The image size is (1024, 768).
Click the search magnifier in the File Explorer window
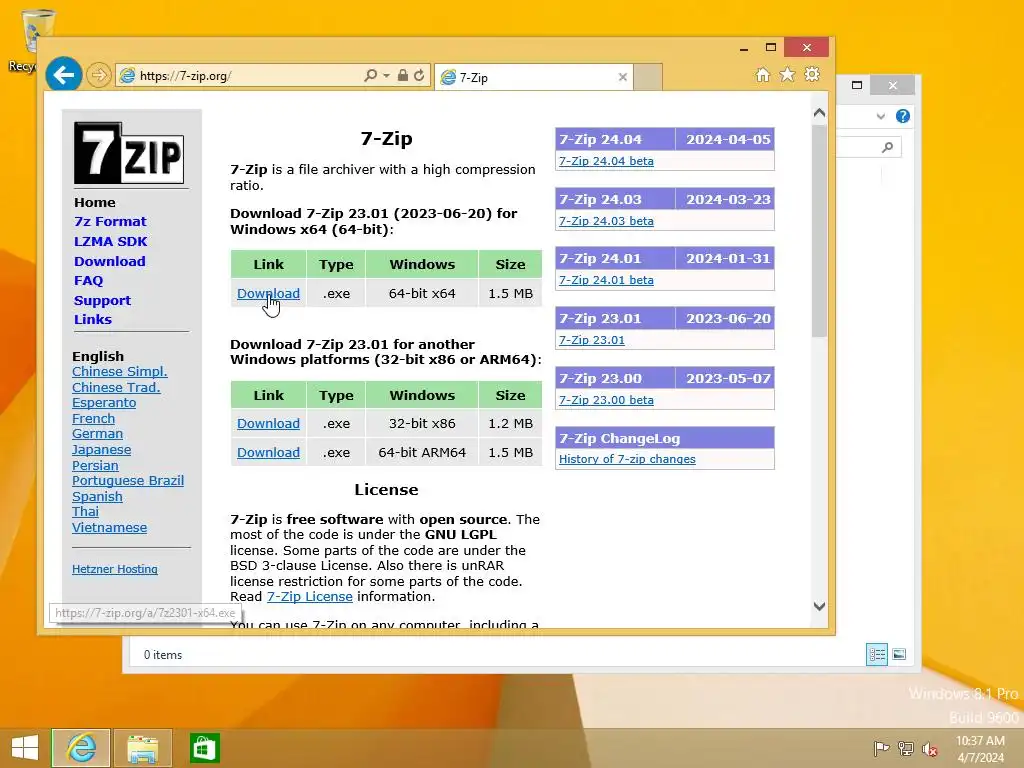click(x=887, y=147)
